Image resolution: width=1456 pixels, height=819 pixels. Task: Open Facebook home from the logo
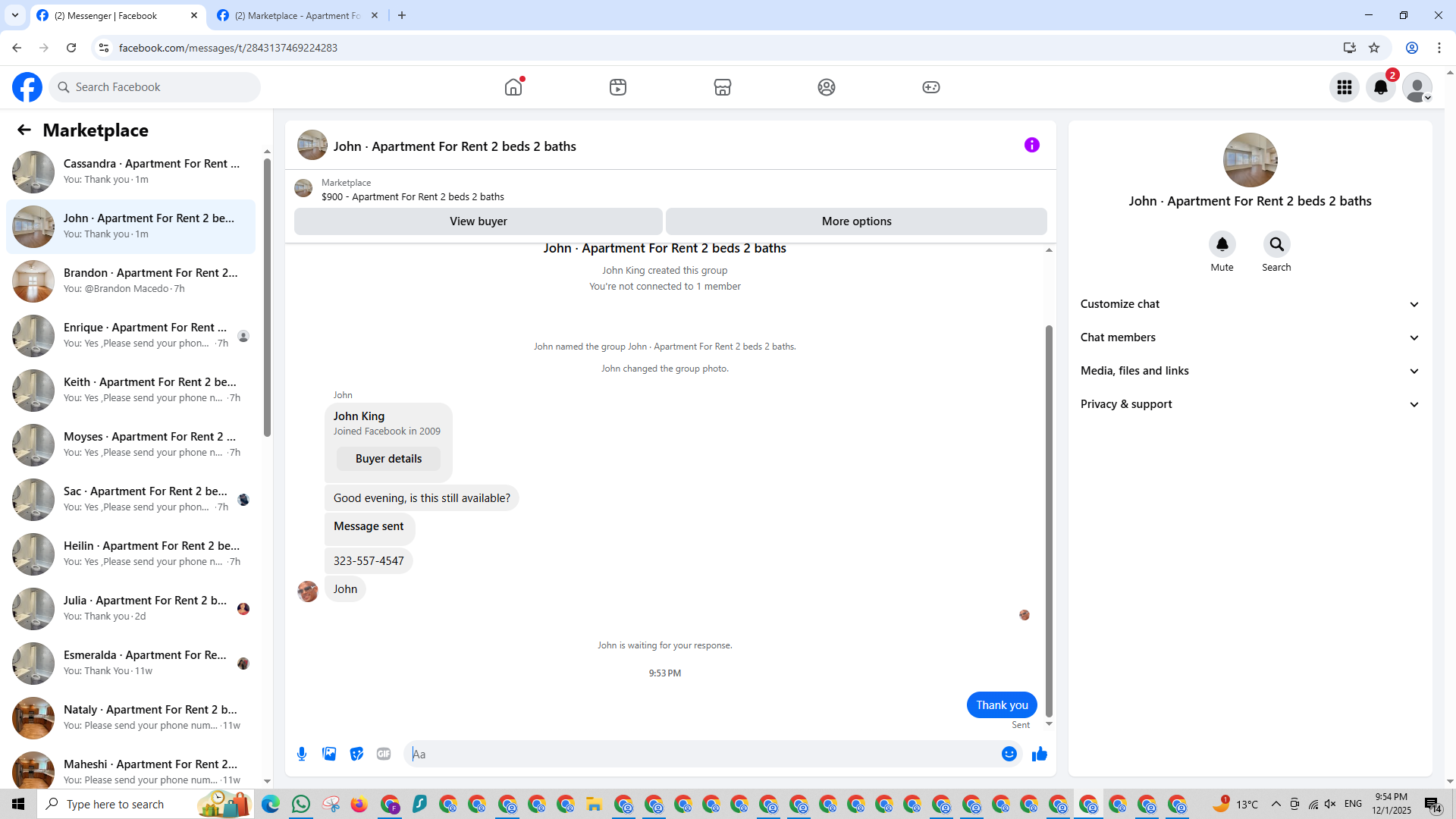coord(27,87)
